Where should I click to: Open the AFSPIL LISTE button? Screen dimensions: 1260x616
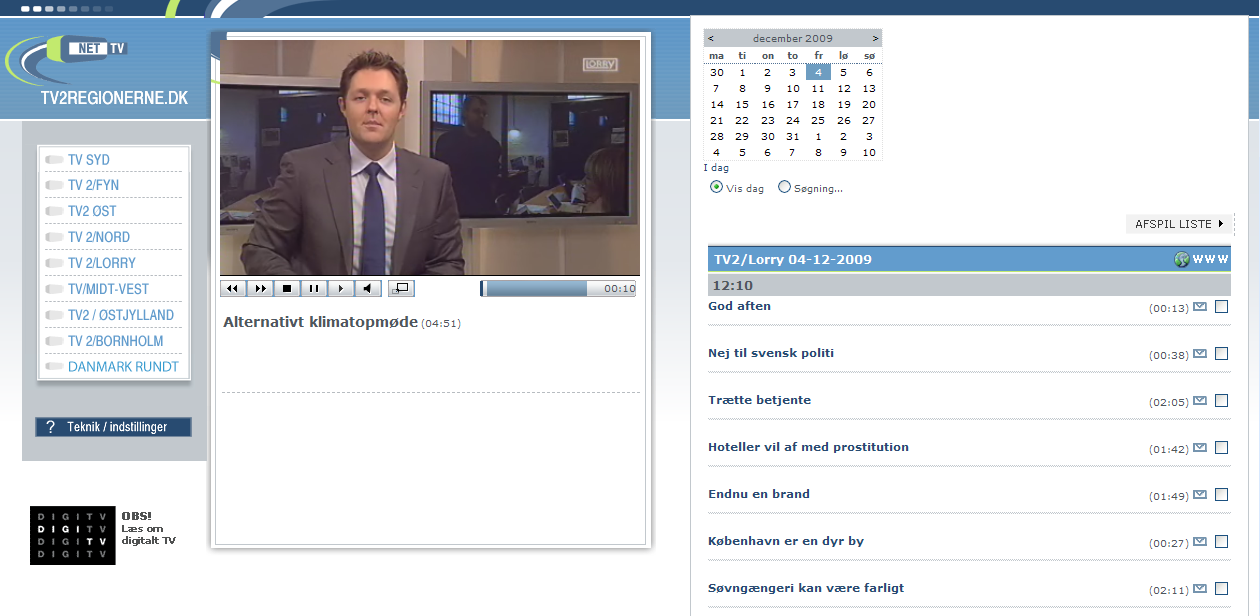coord(1180,224)
